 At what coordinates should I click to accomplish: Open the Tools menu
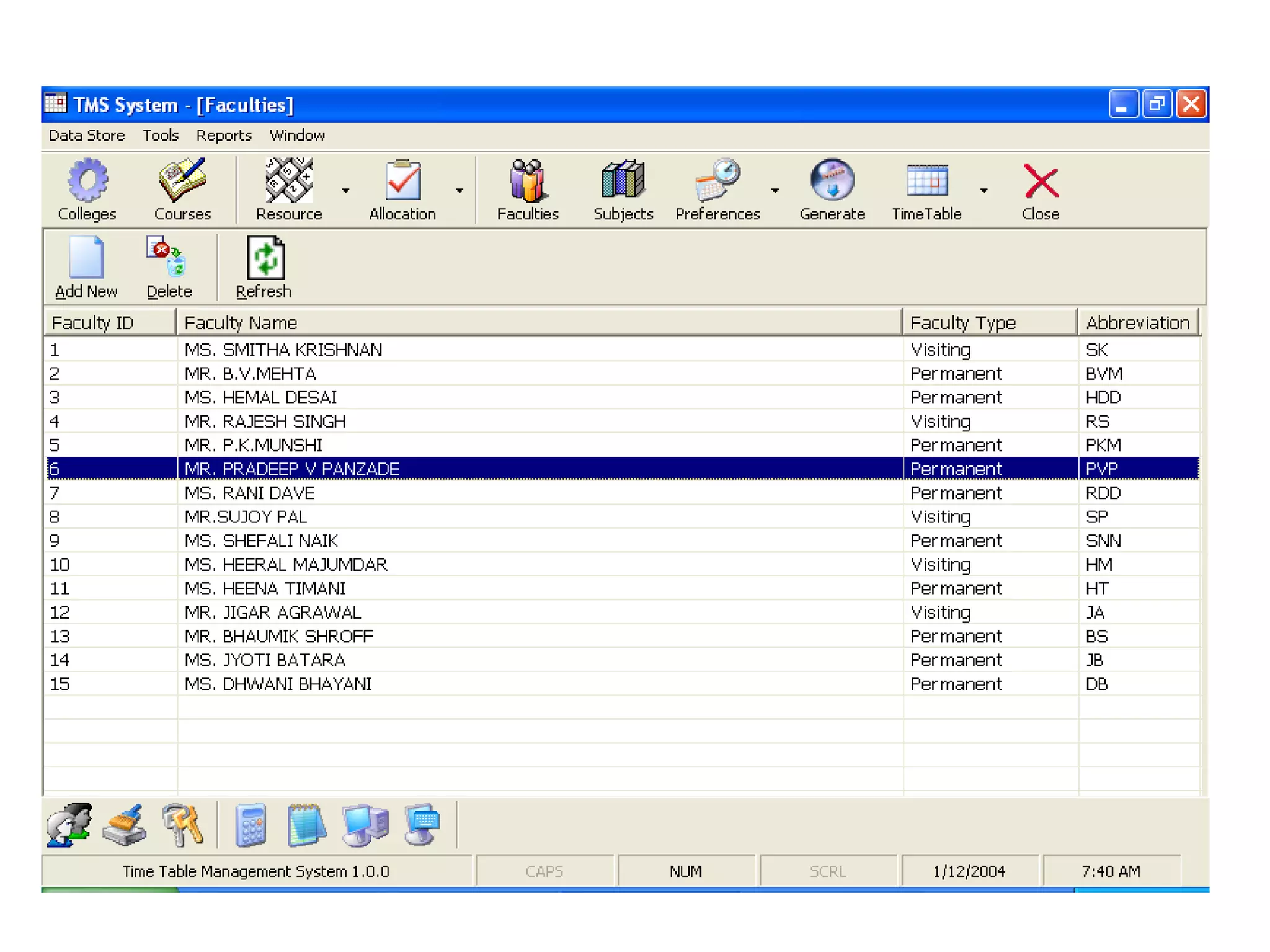tap(161, 136)
